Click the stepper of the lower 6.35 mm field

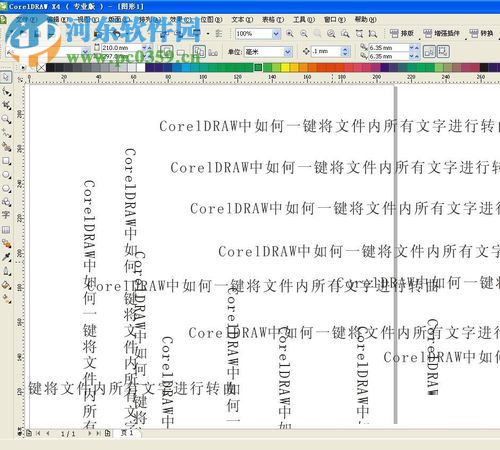tap(414, 56)
